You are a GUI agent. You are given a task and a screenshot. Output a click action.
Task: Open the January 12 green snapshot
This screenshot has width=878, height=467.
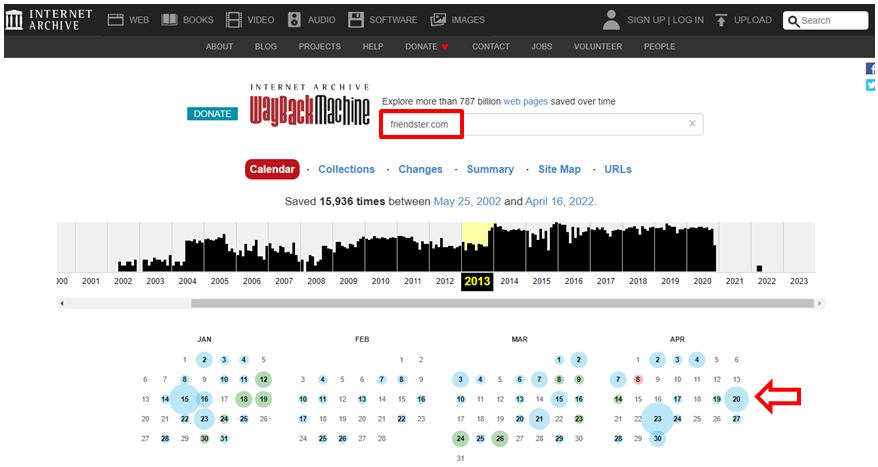tap(263, 380)
